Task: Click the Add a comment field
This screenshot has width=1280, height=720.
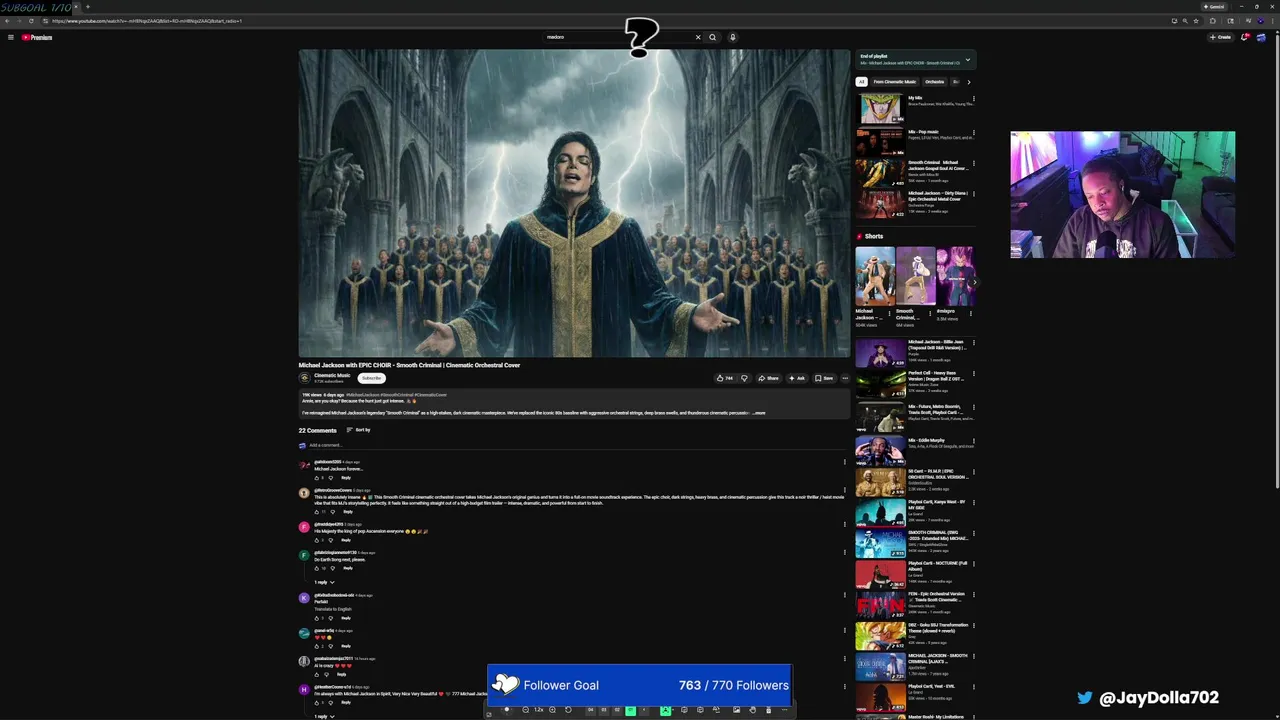Action: pyautogui.click(x=575, y=445)
